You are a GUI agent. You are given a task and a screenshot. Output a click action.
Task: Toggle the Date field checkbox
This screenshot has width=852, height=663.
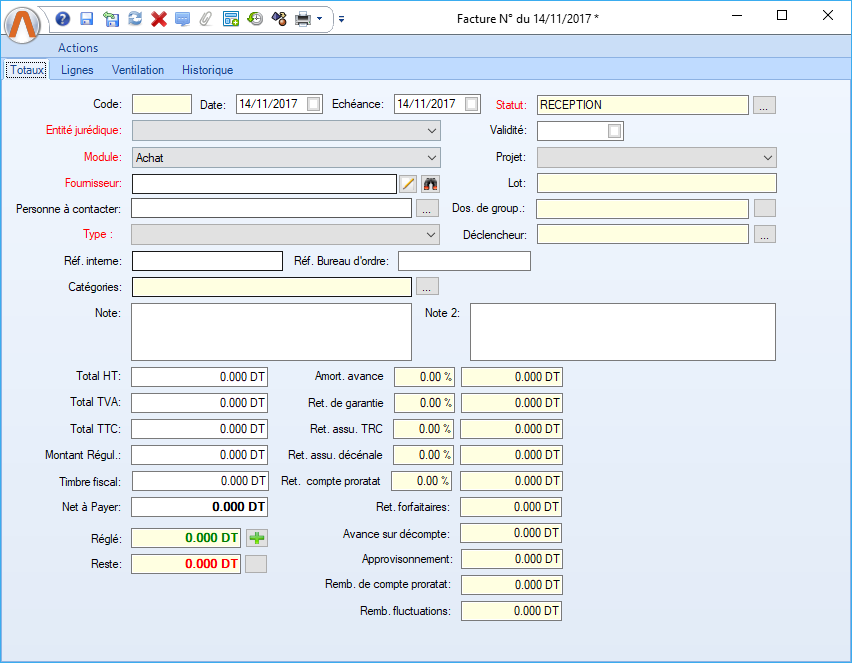pos(314,104)
